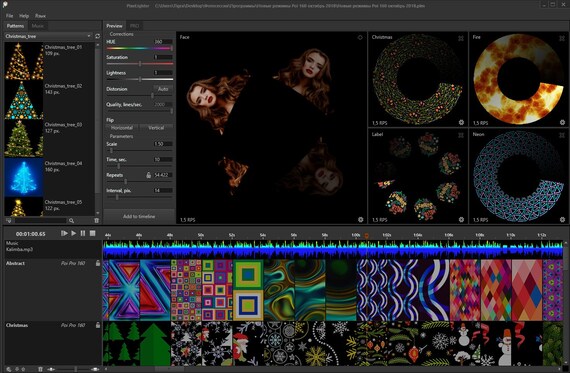This screenshot has height=373, width=570.
Task: Delete track with bottom trash icon
Action: click(x=40, y=369)
